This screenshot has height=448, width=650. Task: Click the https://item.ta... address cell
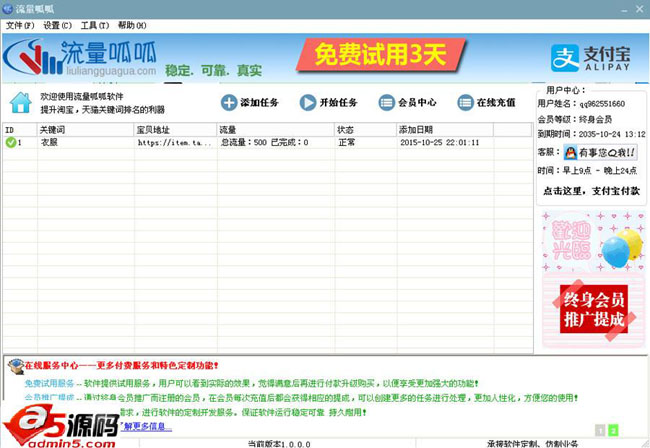pos(175,143)
